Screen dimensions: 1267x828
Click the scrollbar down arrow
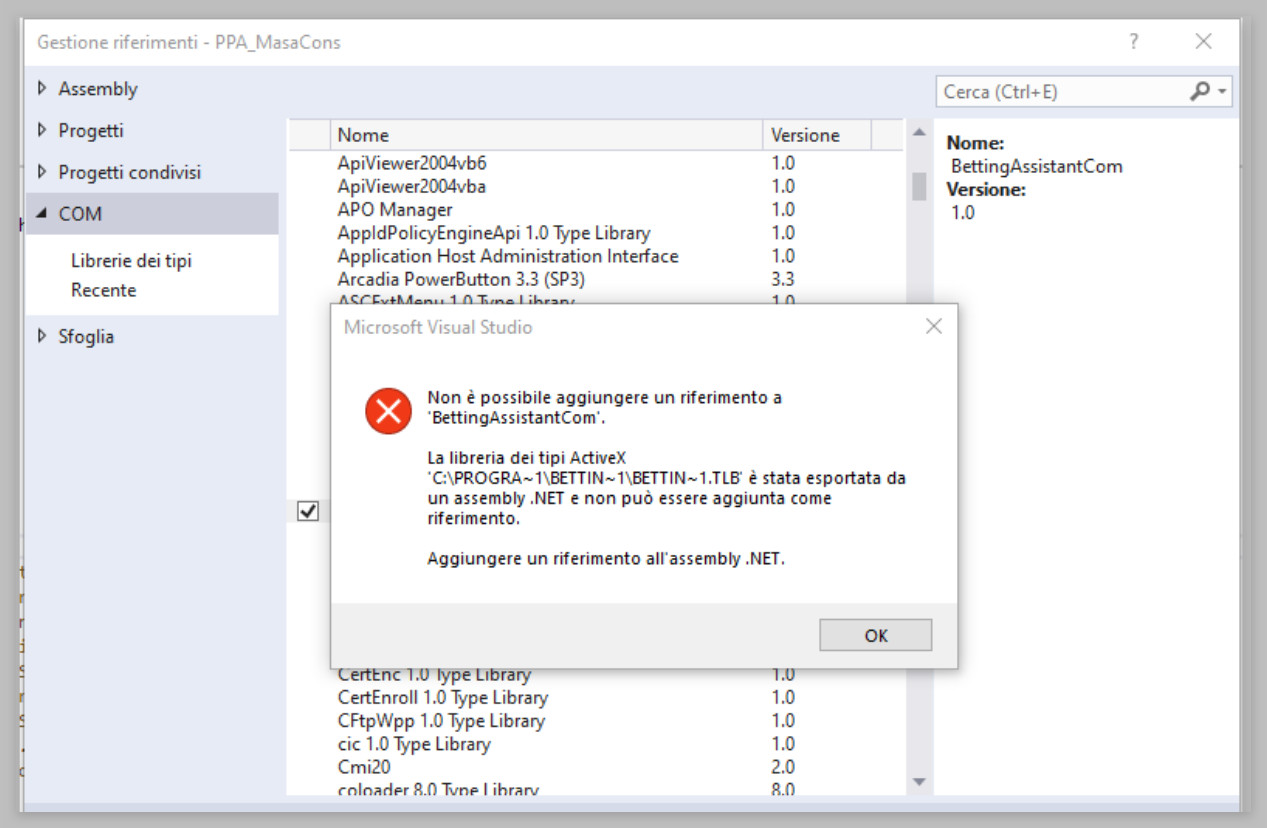click(919, 782)
